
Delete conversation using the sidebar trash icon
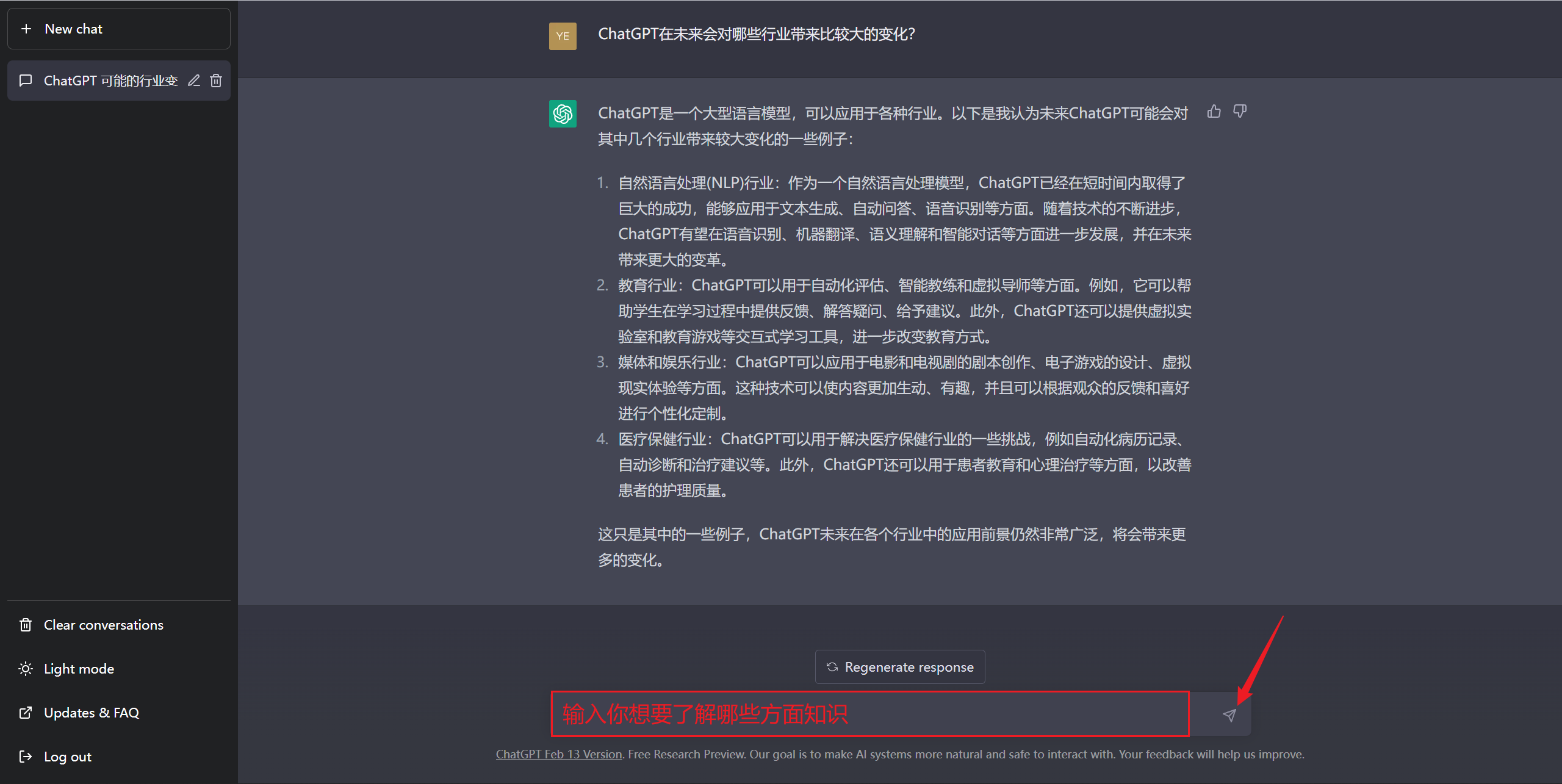point(216,81)
